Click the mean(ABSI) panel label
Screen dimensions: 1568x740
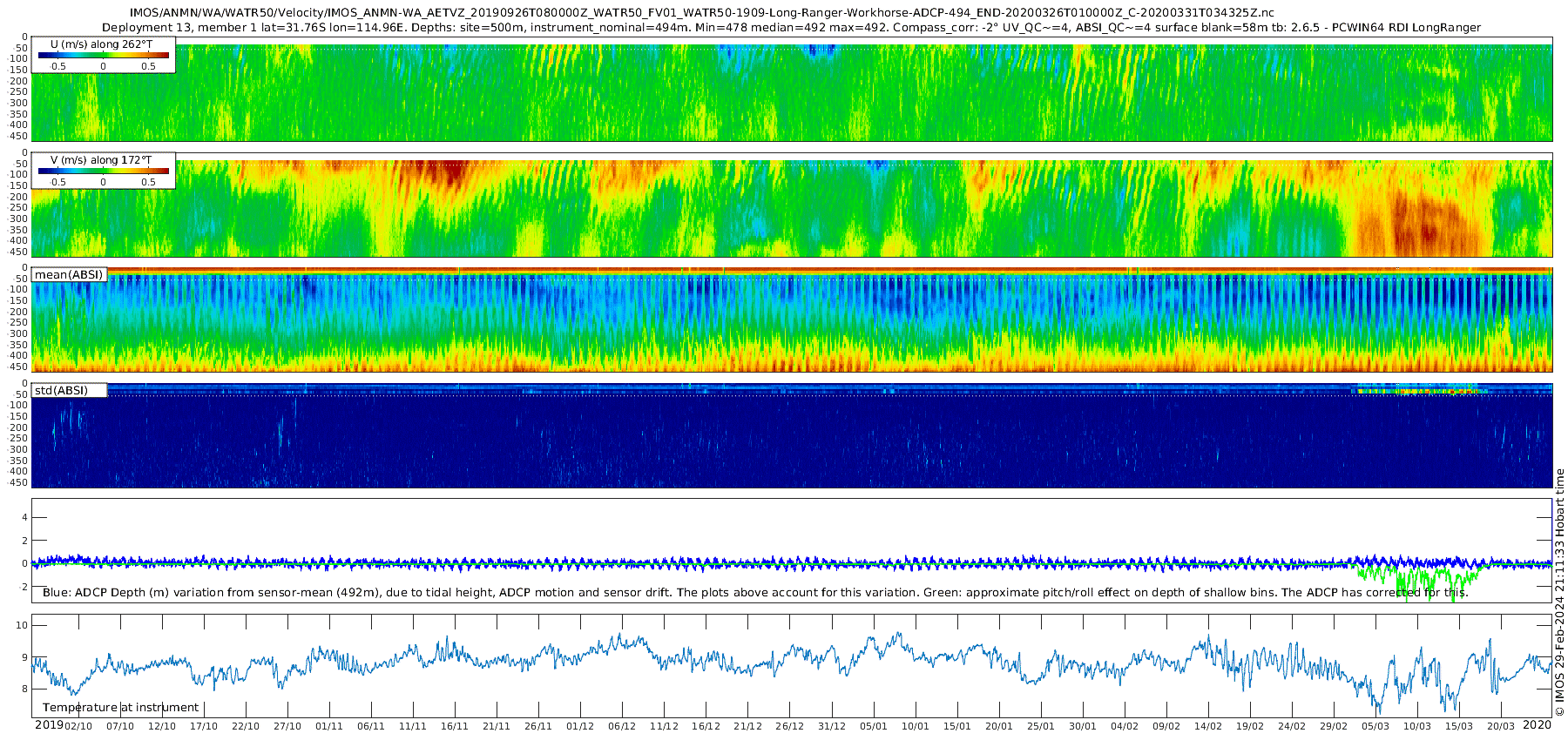coord(69,274)
